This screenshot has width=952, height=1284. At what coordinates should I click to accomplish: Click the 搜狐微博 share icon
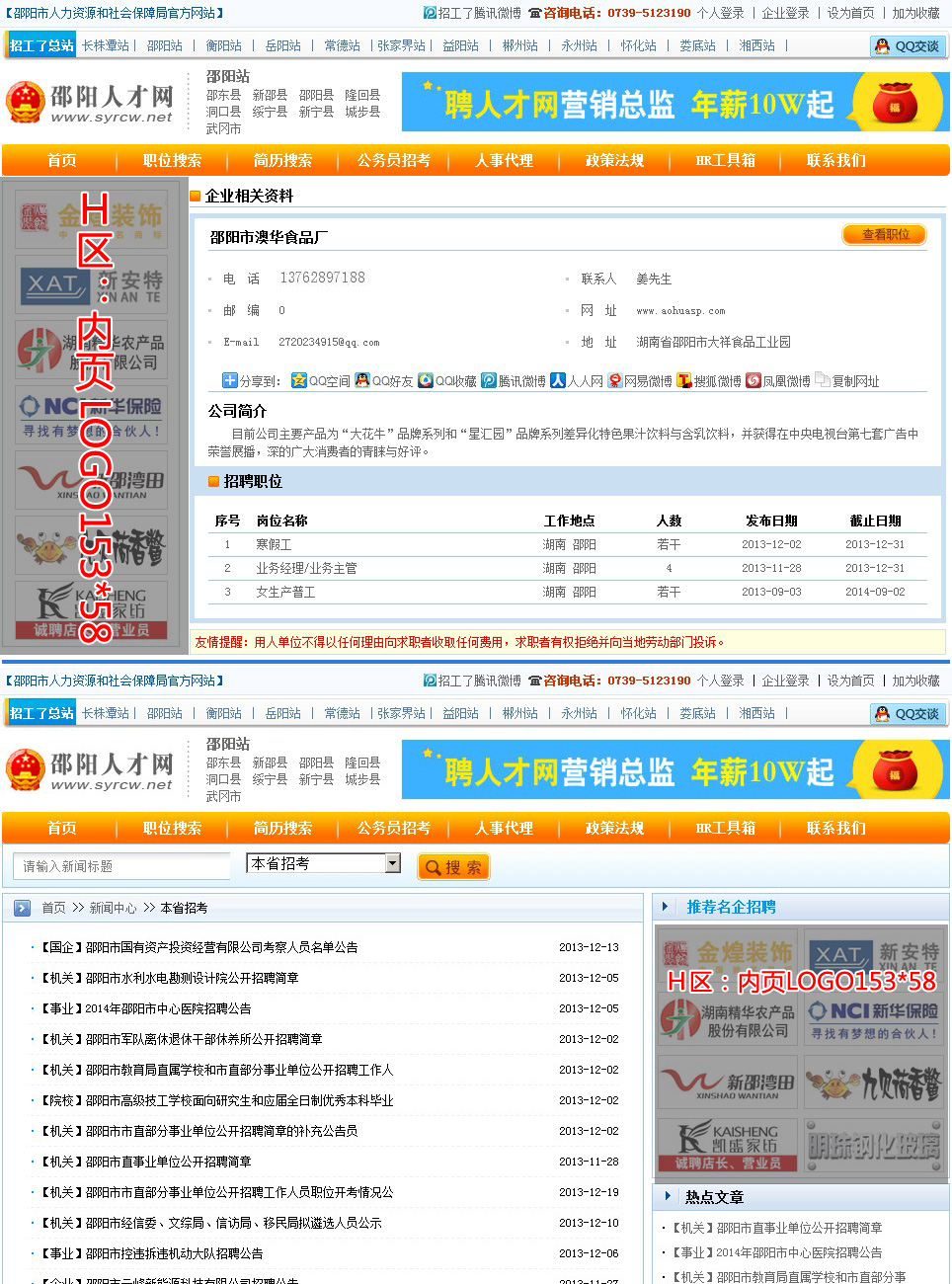click(x=684, y=381)
